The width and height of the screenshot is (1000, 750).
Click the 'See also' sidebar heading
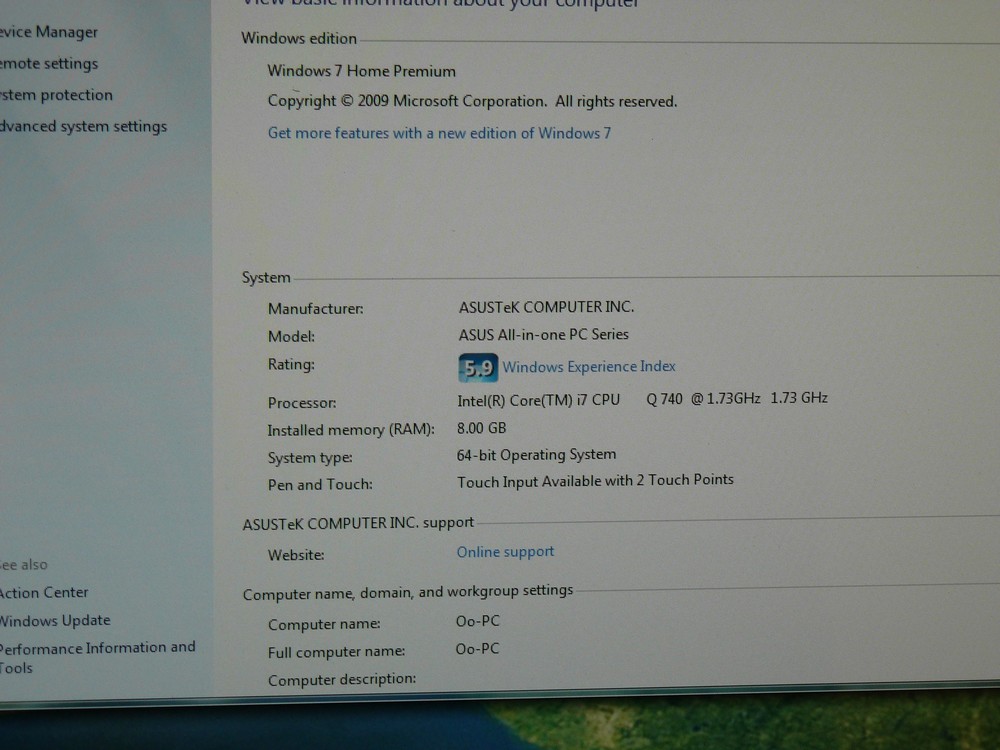point(24,564)
